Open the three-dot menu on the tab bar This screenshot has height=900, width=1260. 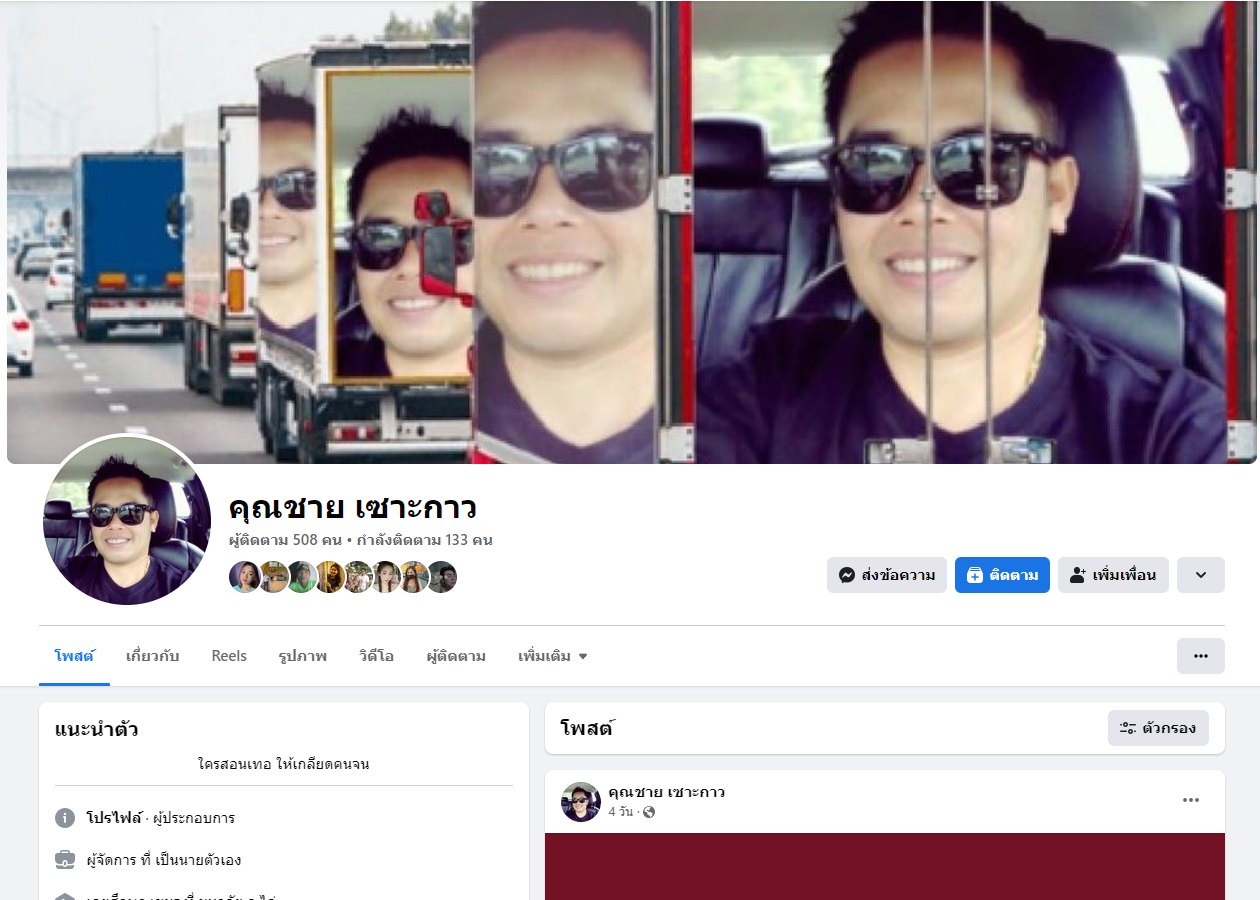(1201, 656)
